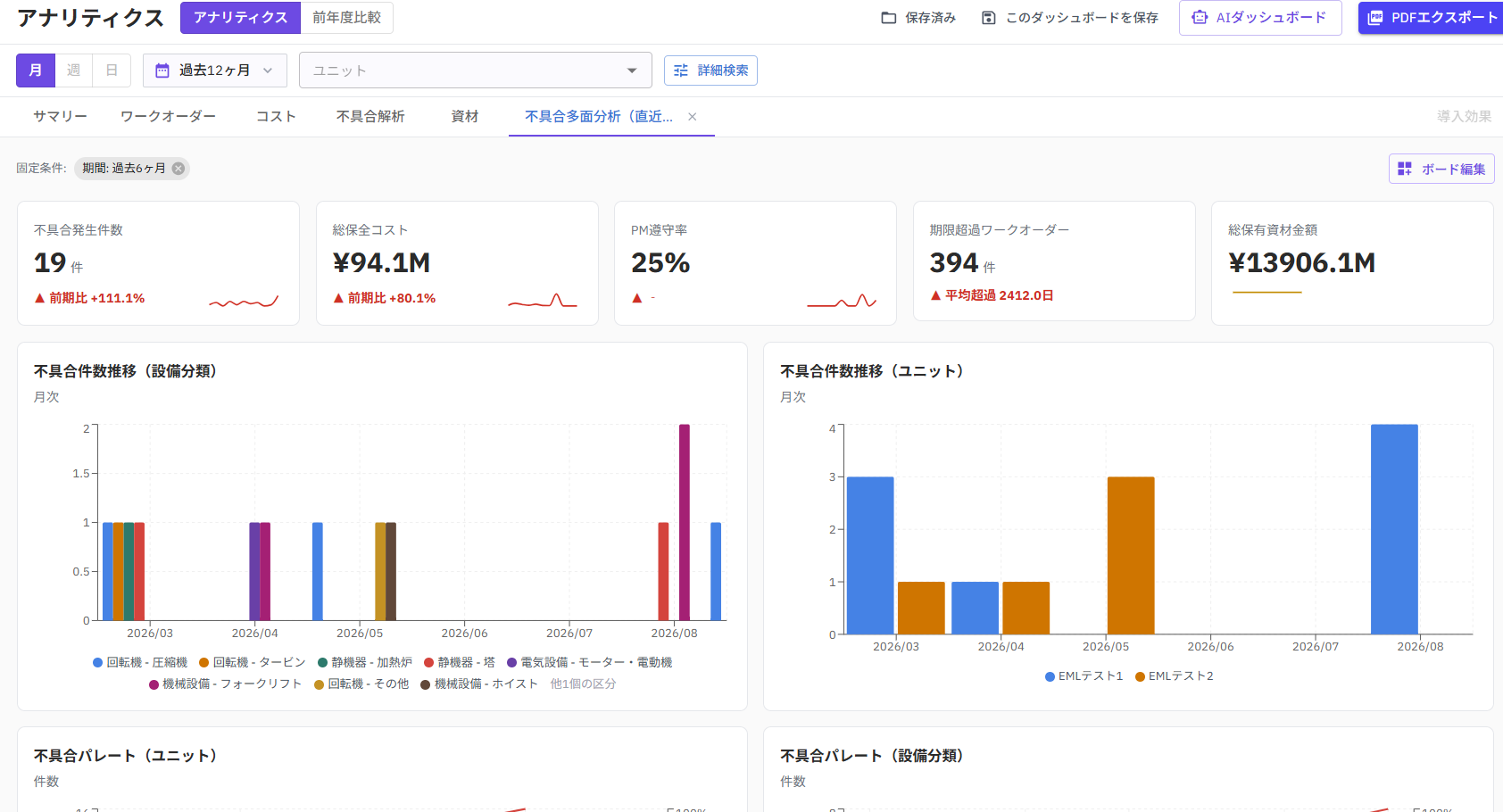Toggle legend 機械設備 - ホイスト series
Viewport: 1503px width, 812px height.
[x=479, y=684]
